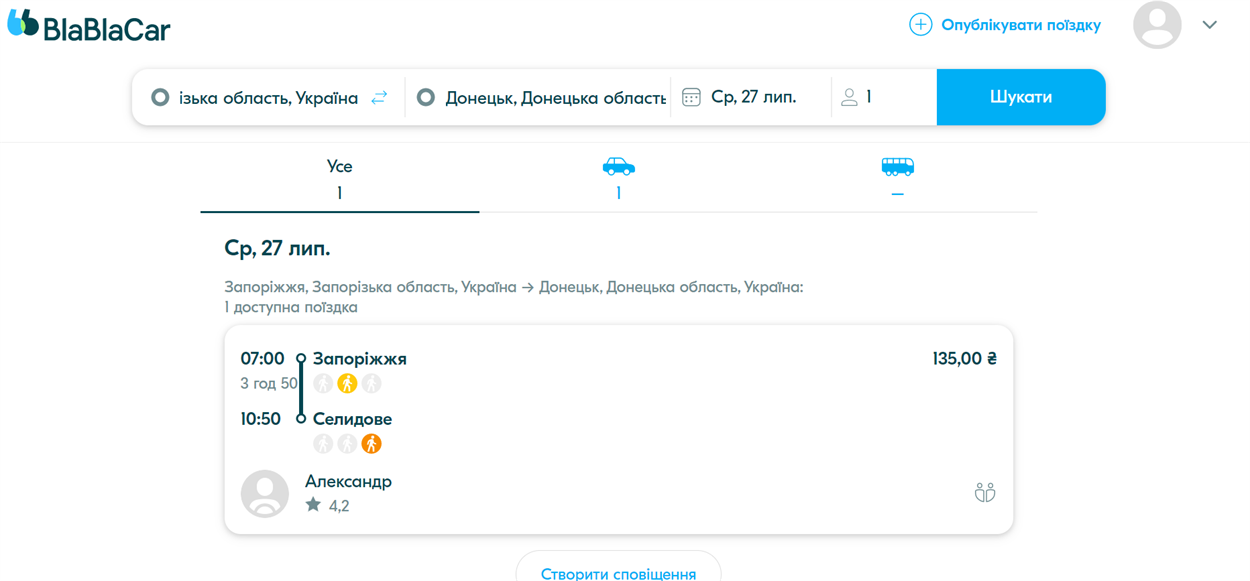1250x581 pixels.
Task: Click route description Запоріжжя → Донецьк text
Action: pos(514,287)
